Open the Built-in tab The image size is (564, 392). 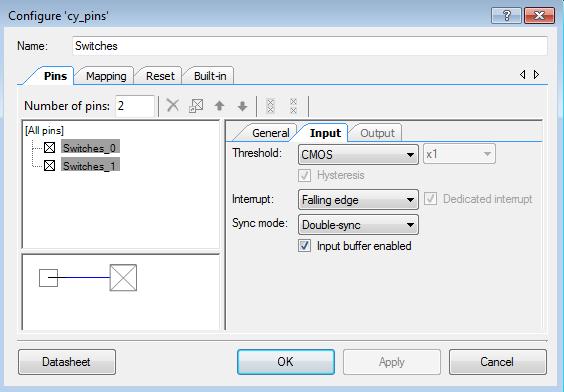pos(210,76)
